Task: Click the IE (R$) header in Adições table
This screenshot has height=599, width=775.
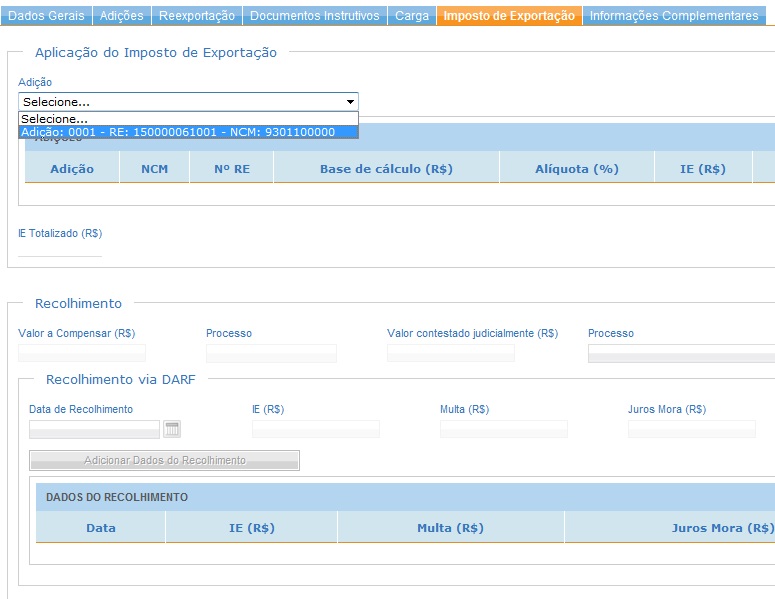Action: [703, 169]
